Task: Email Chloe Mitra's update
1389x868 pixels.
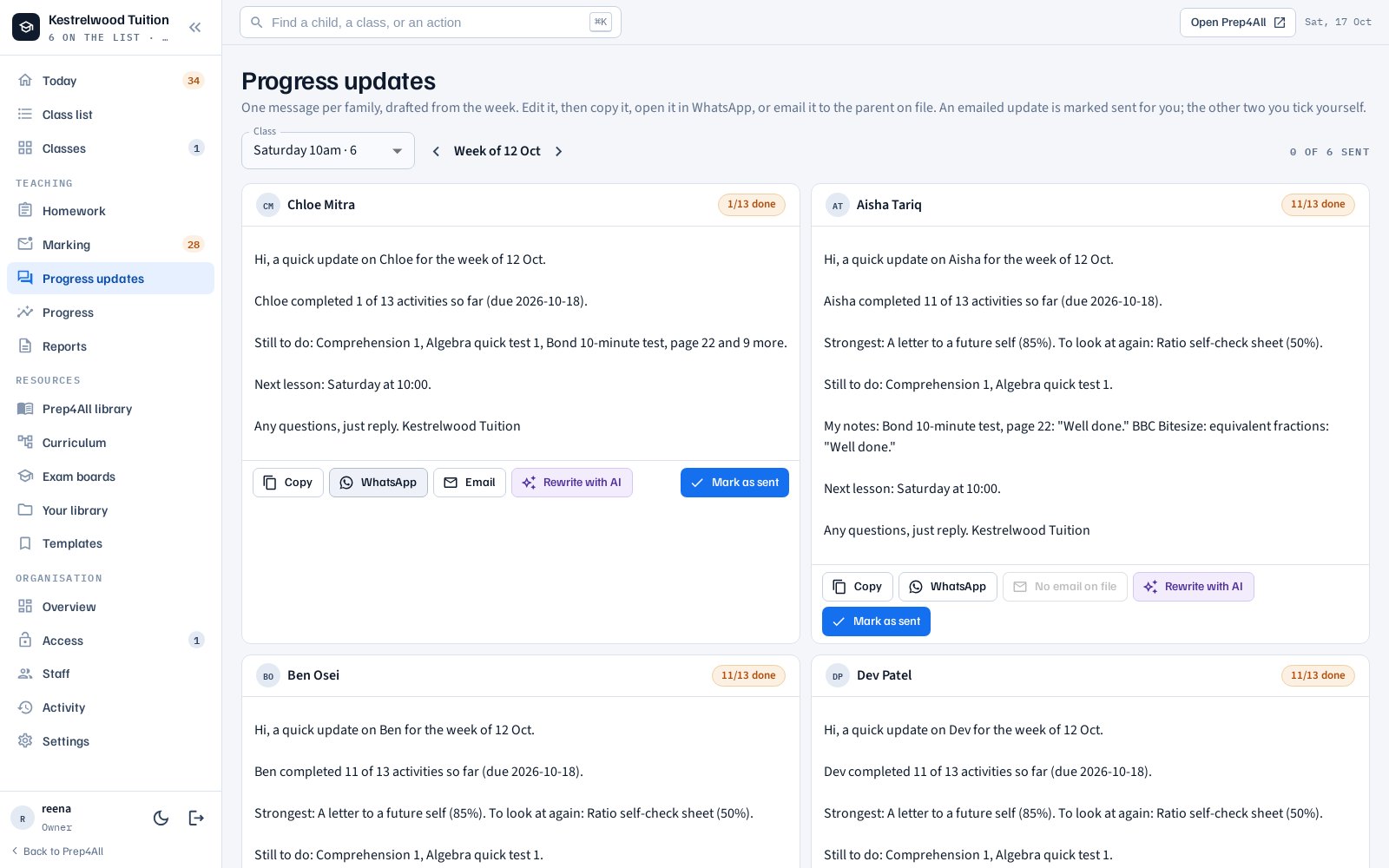Action: click(470, 483)
